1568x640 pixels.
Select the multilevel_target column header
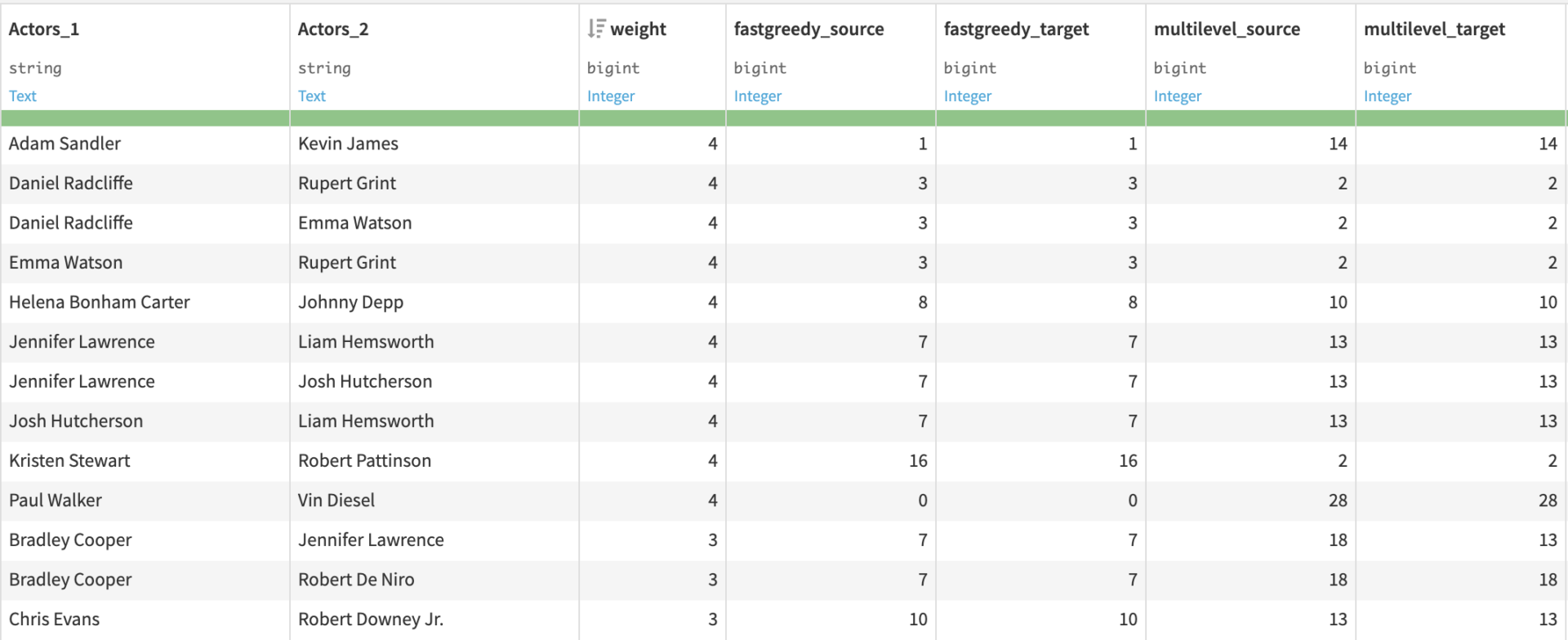[x=1434, y=29]
